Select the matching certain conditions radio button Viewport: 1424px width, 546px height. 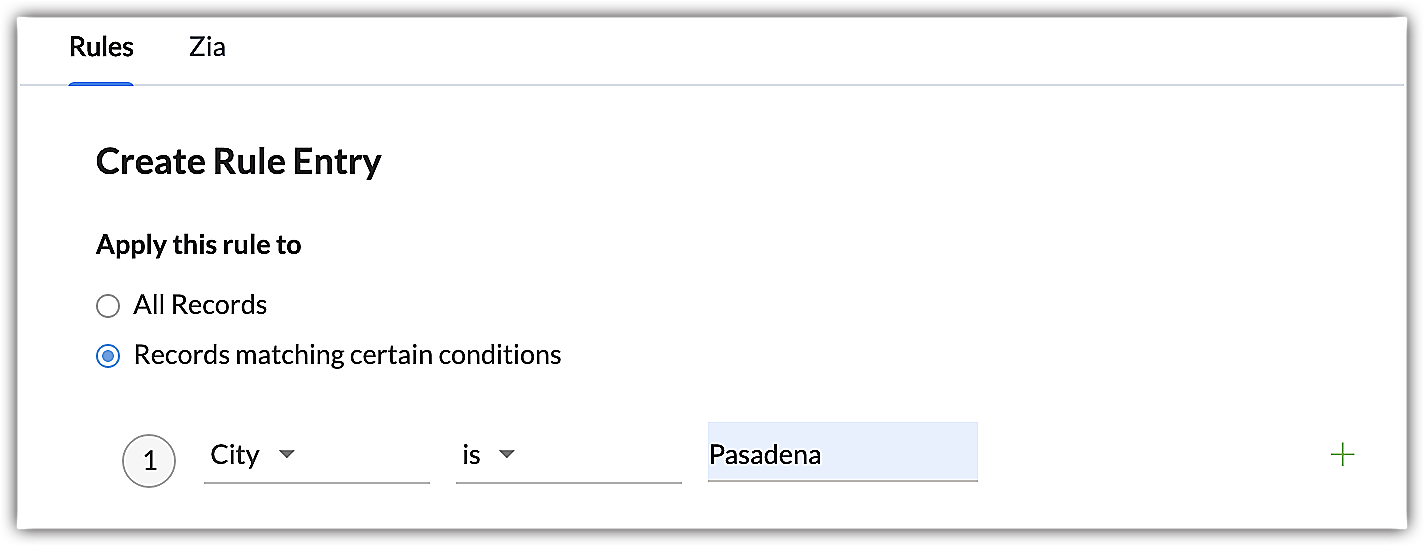[x=108, y=355]
